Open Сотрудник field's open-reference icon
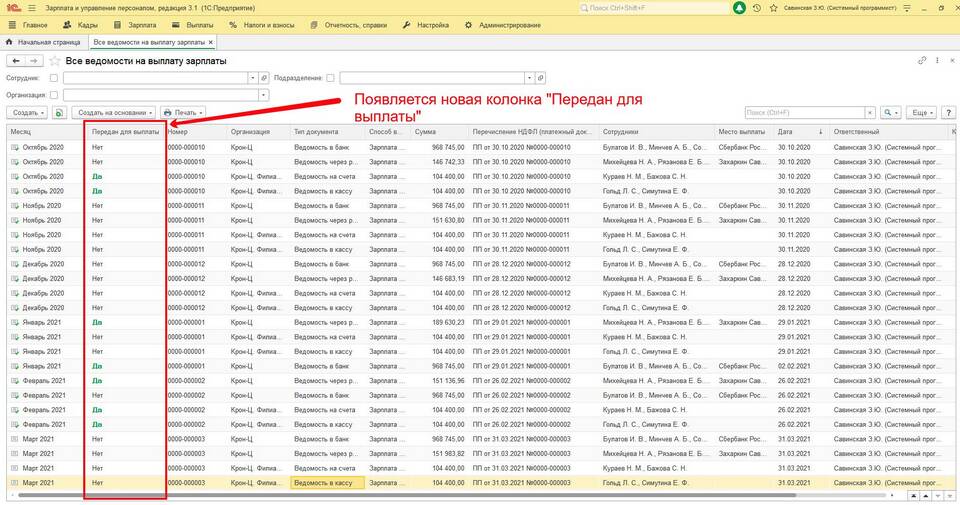Viewport: 960px width, 505px height. tap(264, 78)
